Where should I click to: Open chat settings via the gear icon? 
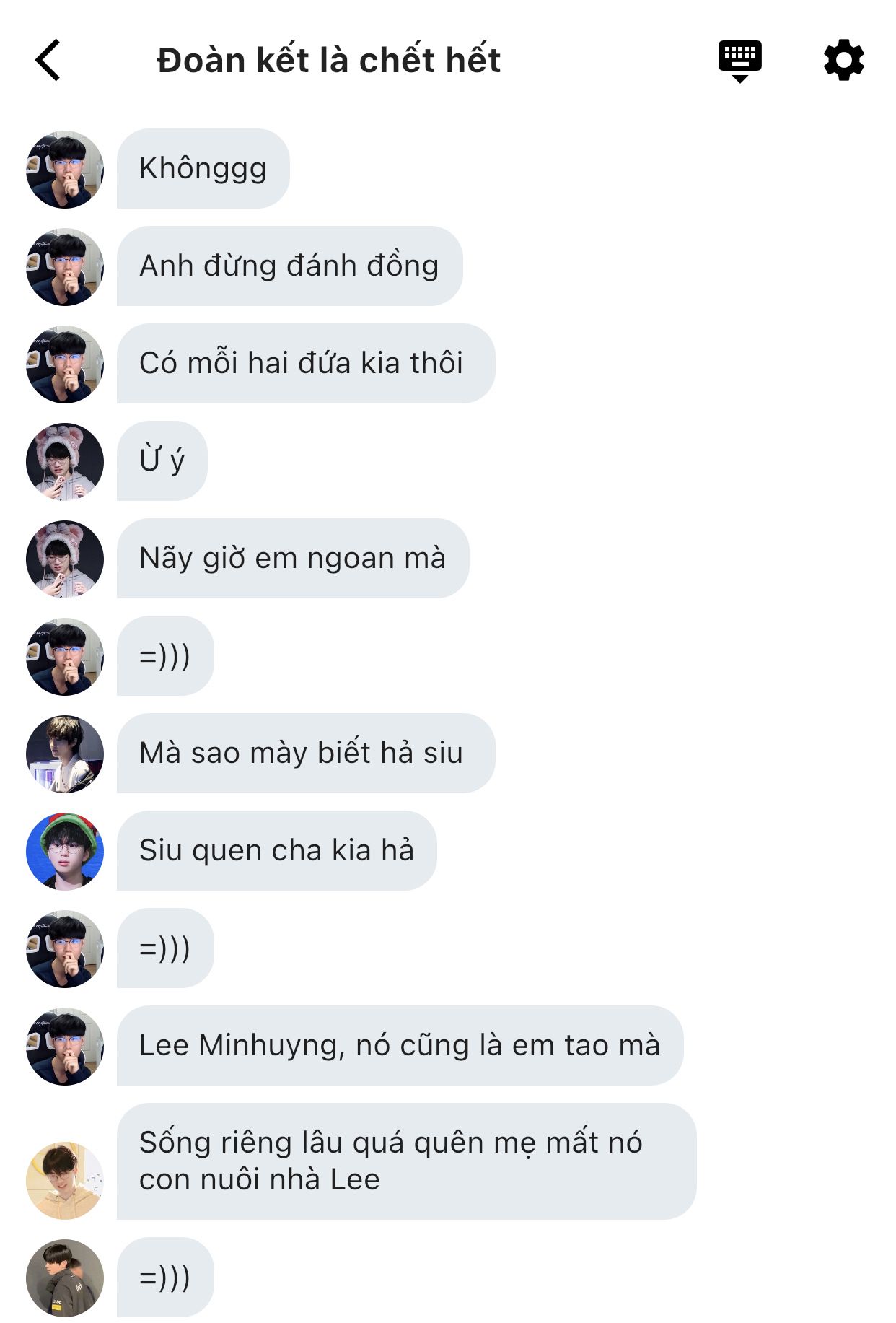click(x=844, y=60)
